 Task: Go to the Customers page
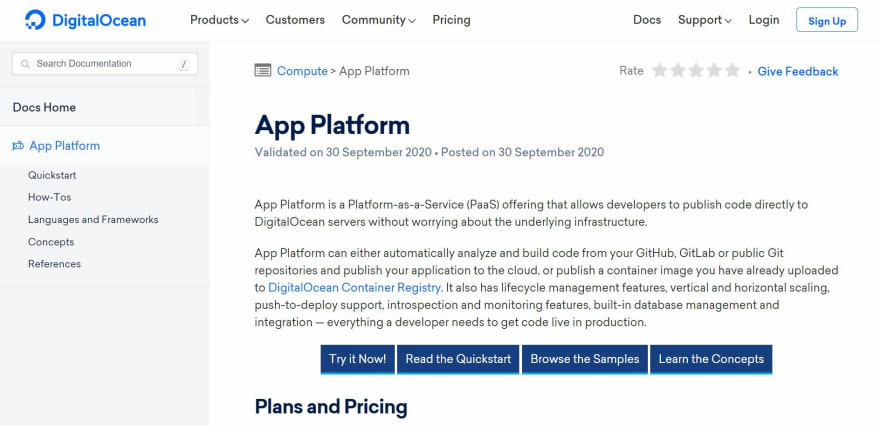pyautogui.click(x=295, y=20)
